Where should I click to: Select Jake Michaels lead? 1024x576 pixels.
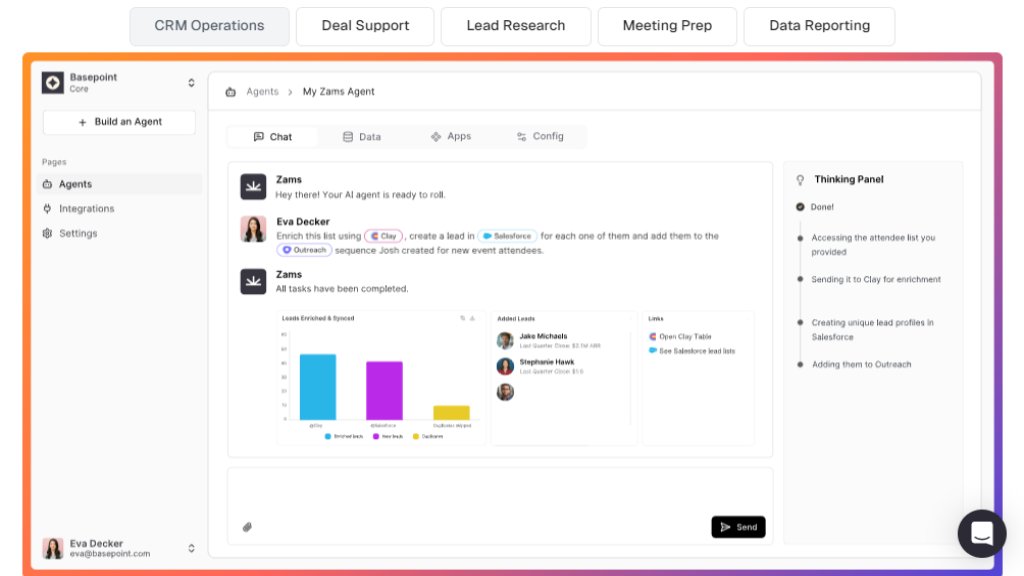[x=549, y=340]
